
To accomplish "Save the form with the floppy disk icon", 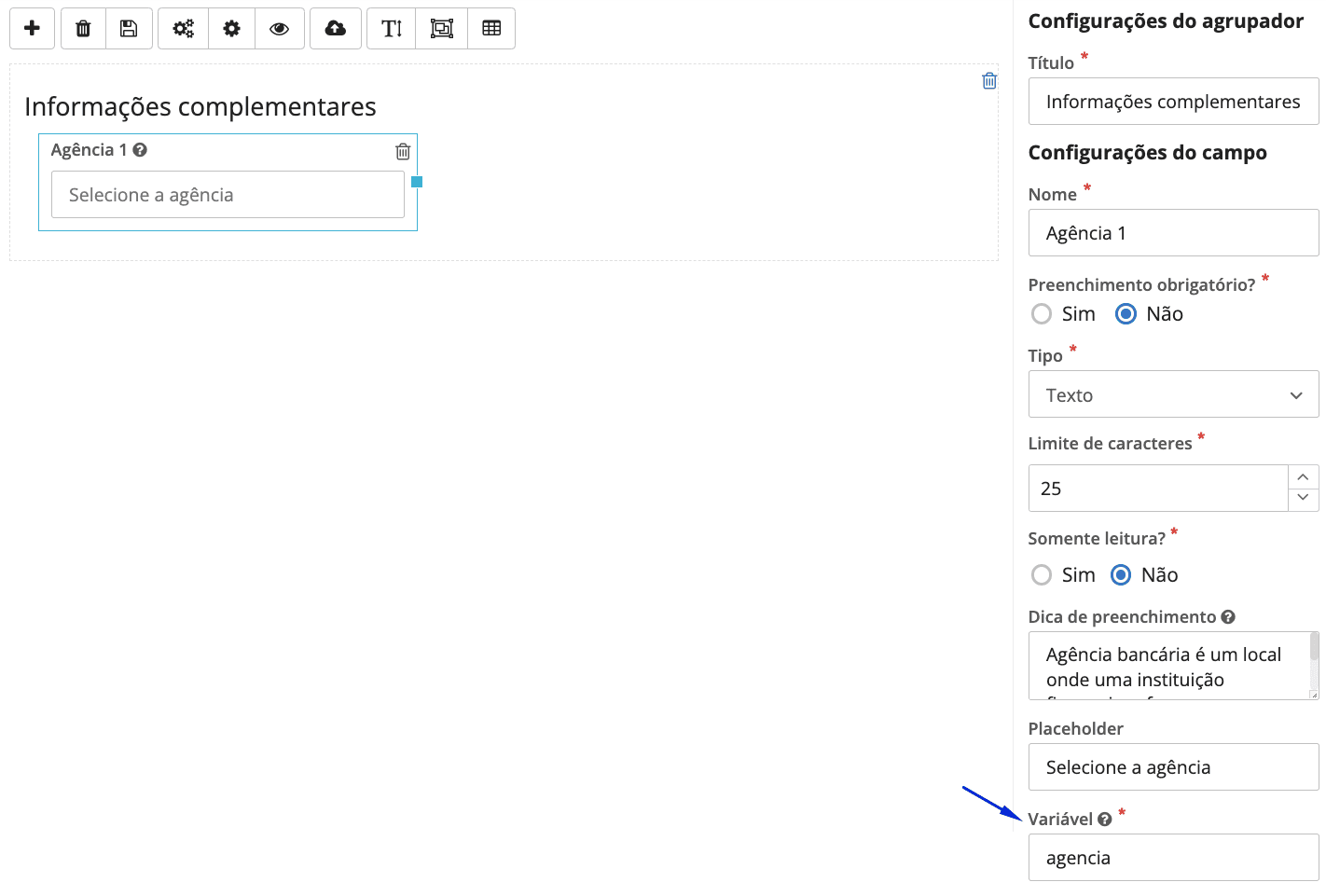I will [x=129, y=29].
